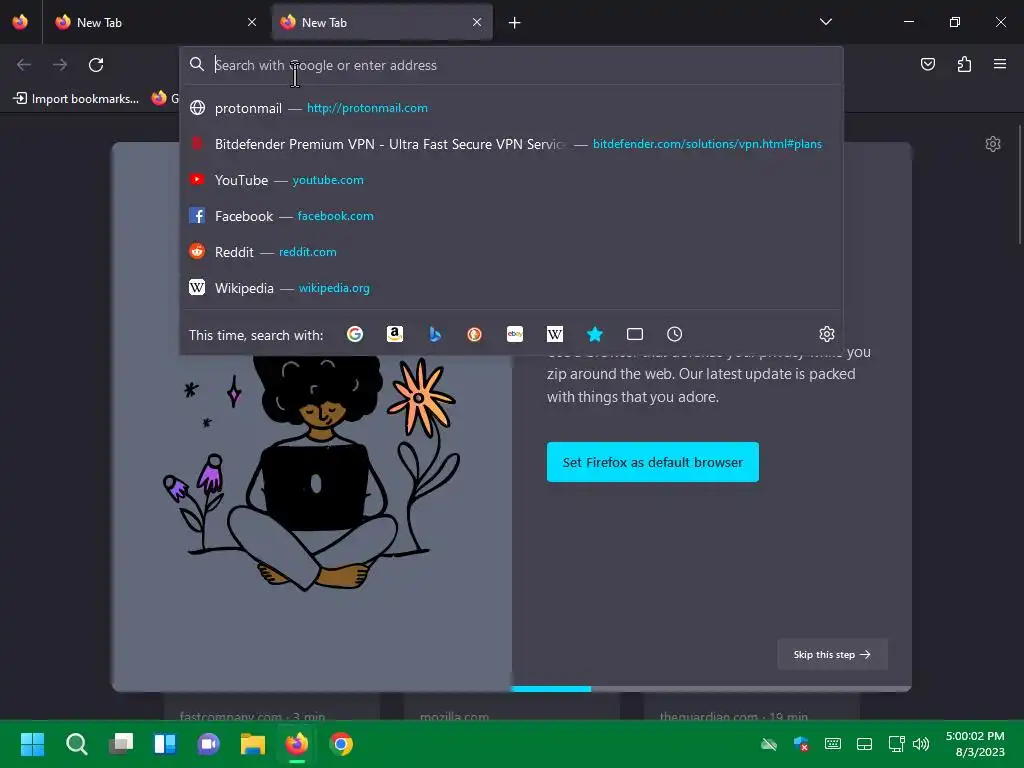Close the second New Tab
Image resolution: width=1024 pixels, height=768 pixels.
point(477,23)
